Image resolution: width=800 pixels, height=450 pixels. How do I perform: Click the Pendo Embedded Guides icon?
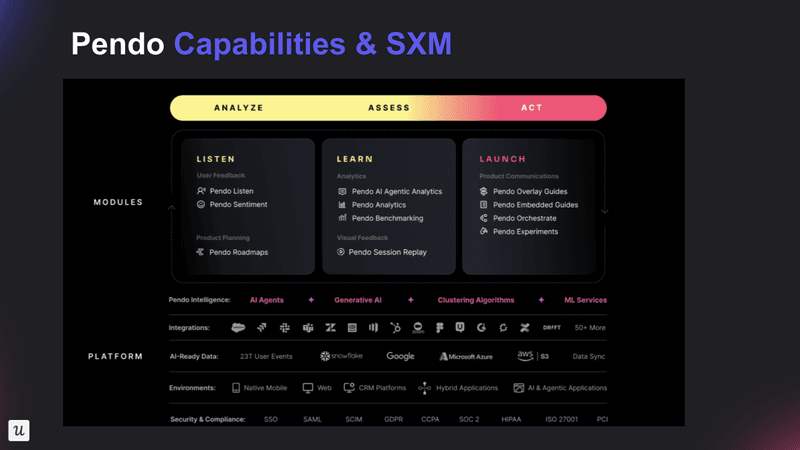click(484, 205)
